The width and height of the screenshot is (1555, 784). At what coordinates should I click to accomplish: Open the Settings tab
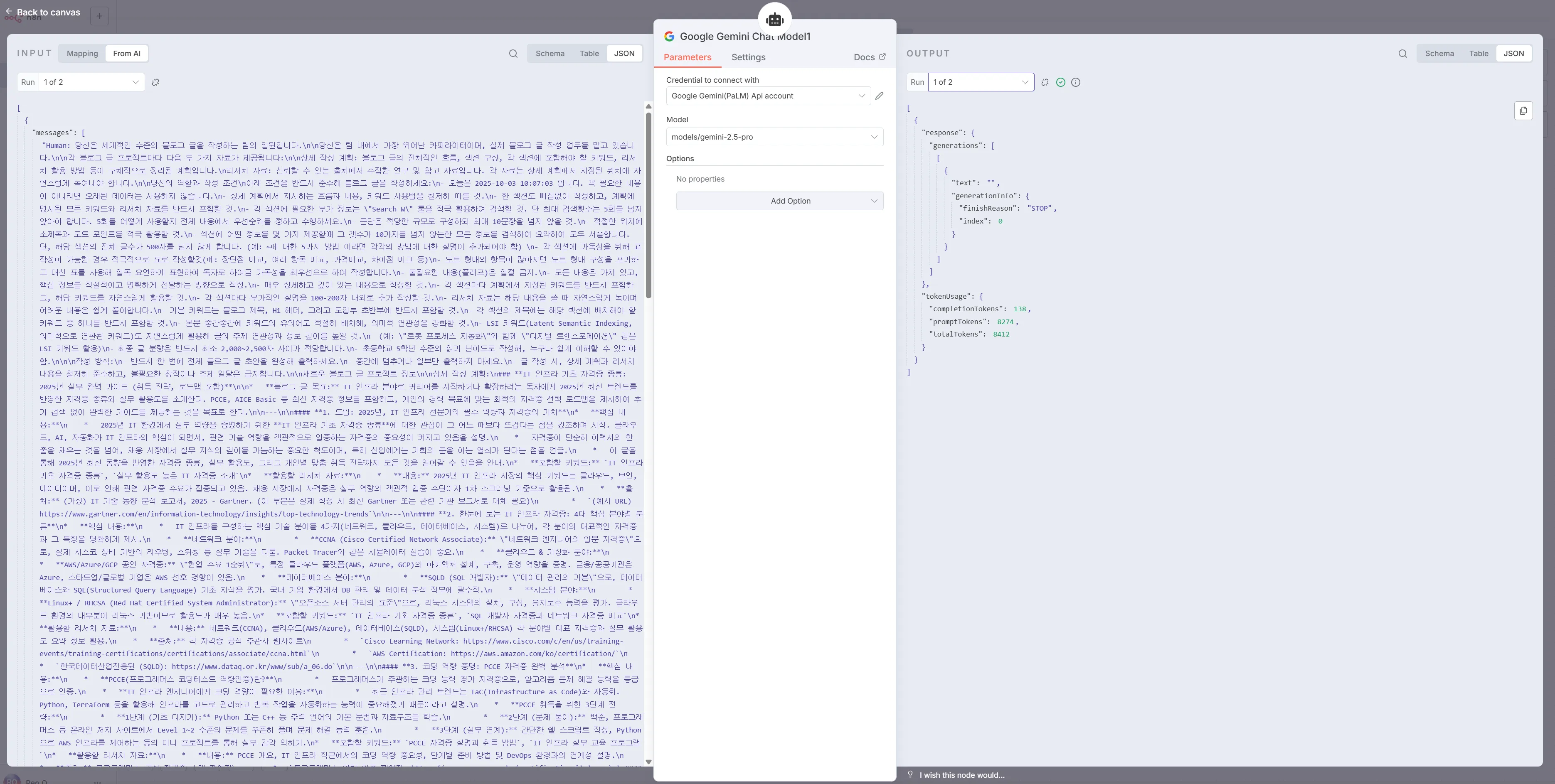[x=748, y=57]
